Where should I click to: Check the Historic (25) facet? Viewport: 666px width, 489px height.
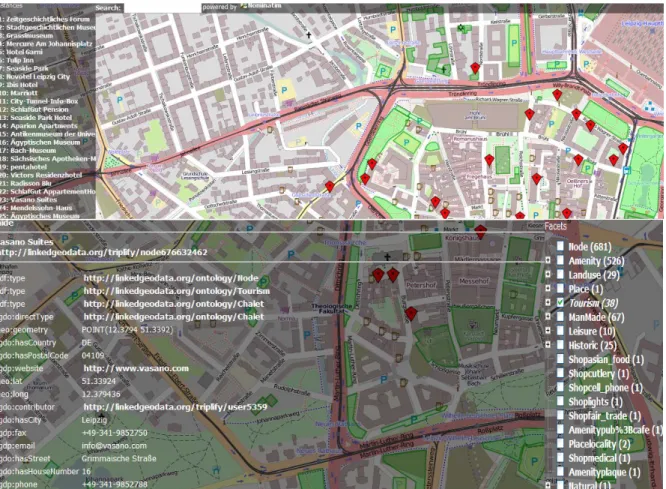click(560, 345)
